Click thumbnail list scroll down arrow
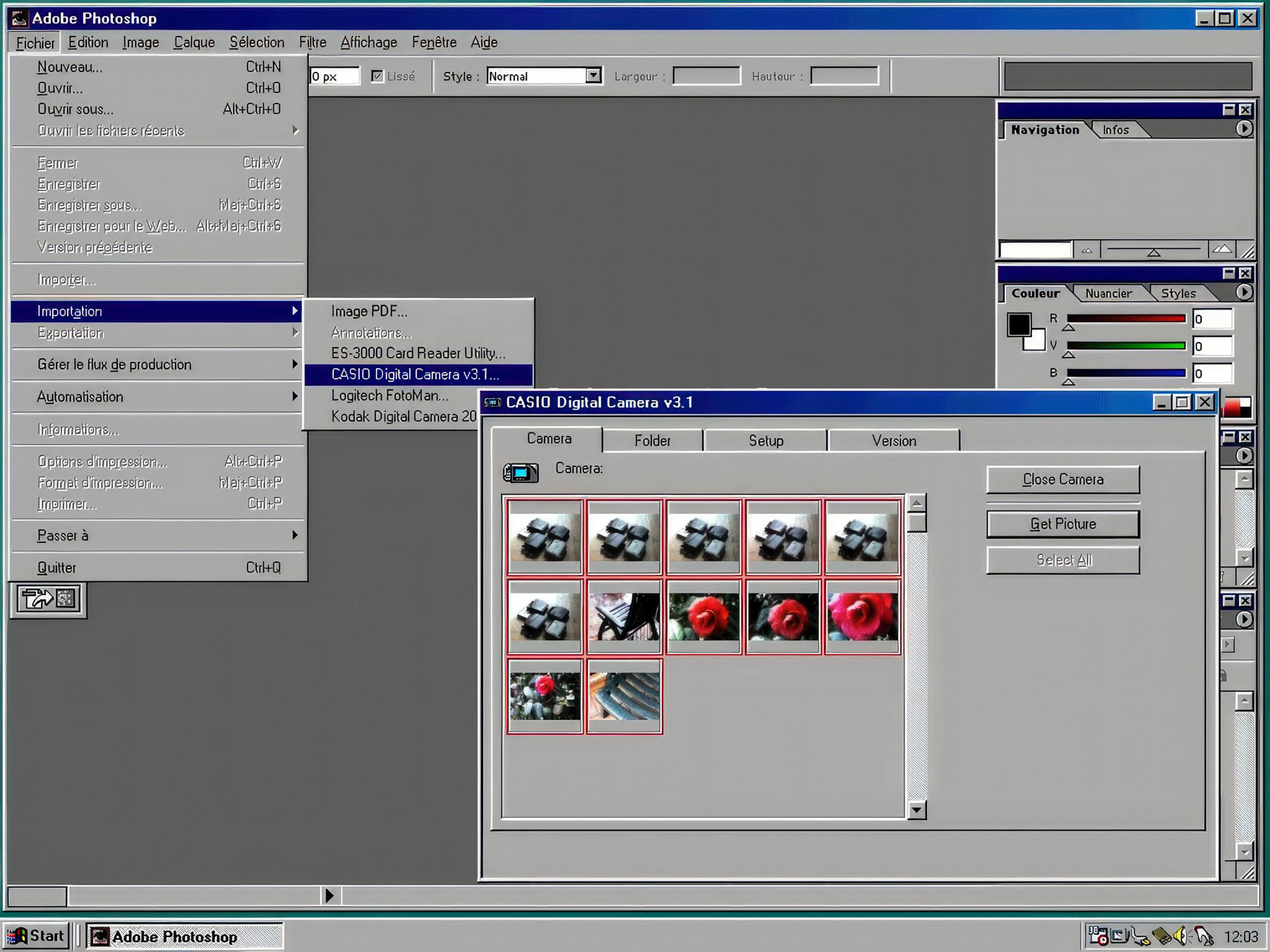Viewport: 1270px width, 952px height. tap(916, 810)
